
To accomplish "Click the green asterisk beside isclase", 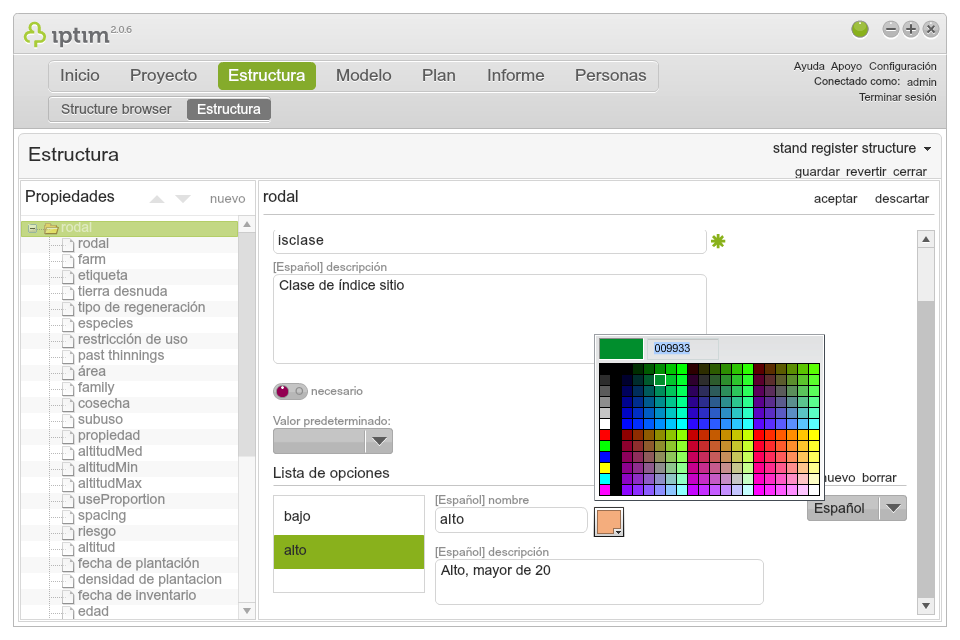I will [x=718, y=241].
